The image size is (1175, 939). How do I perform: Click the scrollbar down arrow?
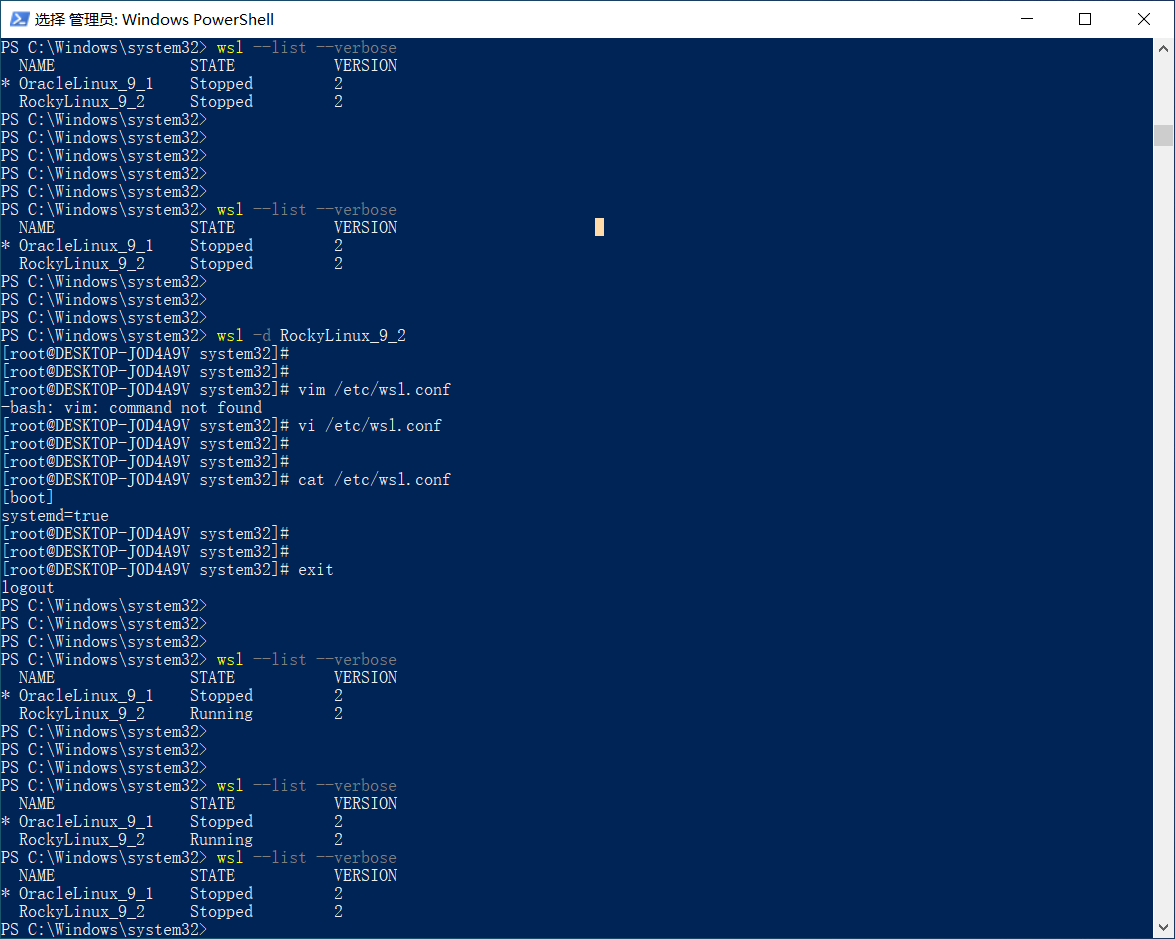click(x=1162, y=929)
